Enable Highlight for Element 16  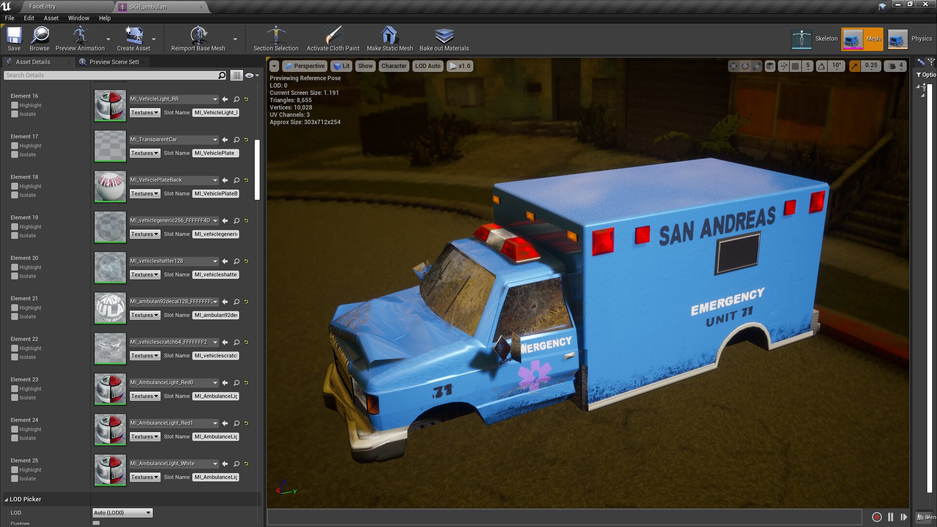click(x=15, y=106)
